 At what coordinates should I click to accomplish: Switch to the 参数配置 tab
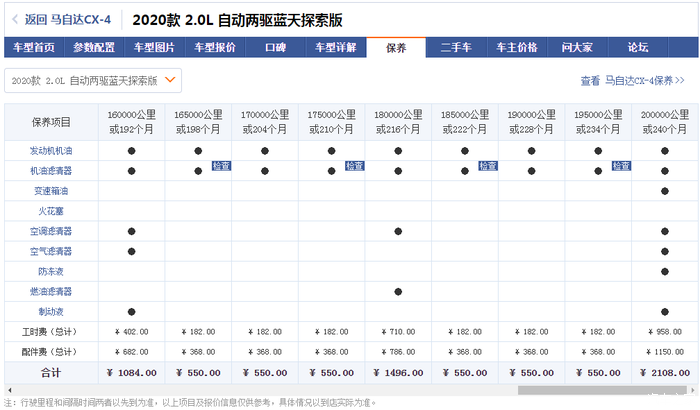point(101,47)
